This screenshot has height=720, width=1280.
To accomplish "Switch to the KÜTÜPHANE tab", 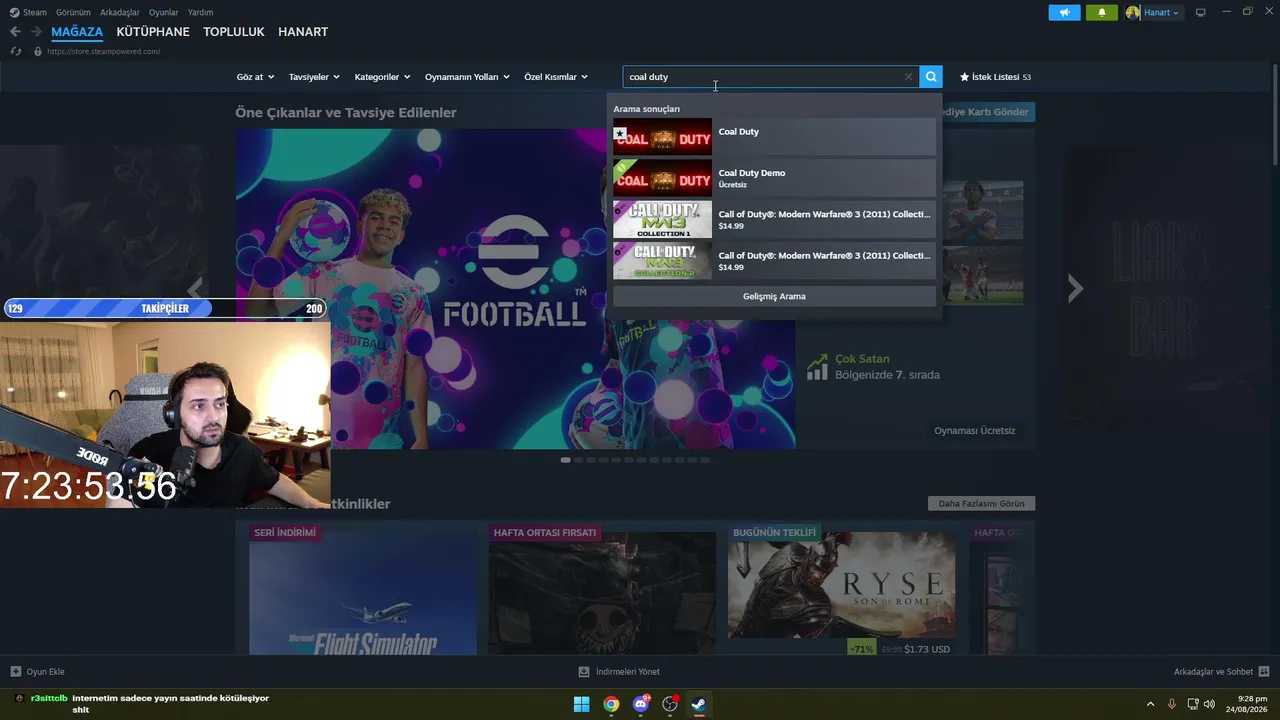I will 153,32.
